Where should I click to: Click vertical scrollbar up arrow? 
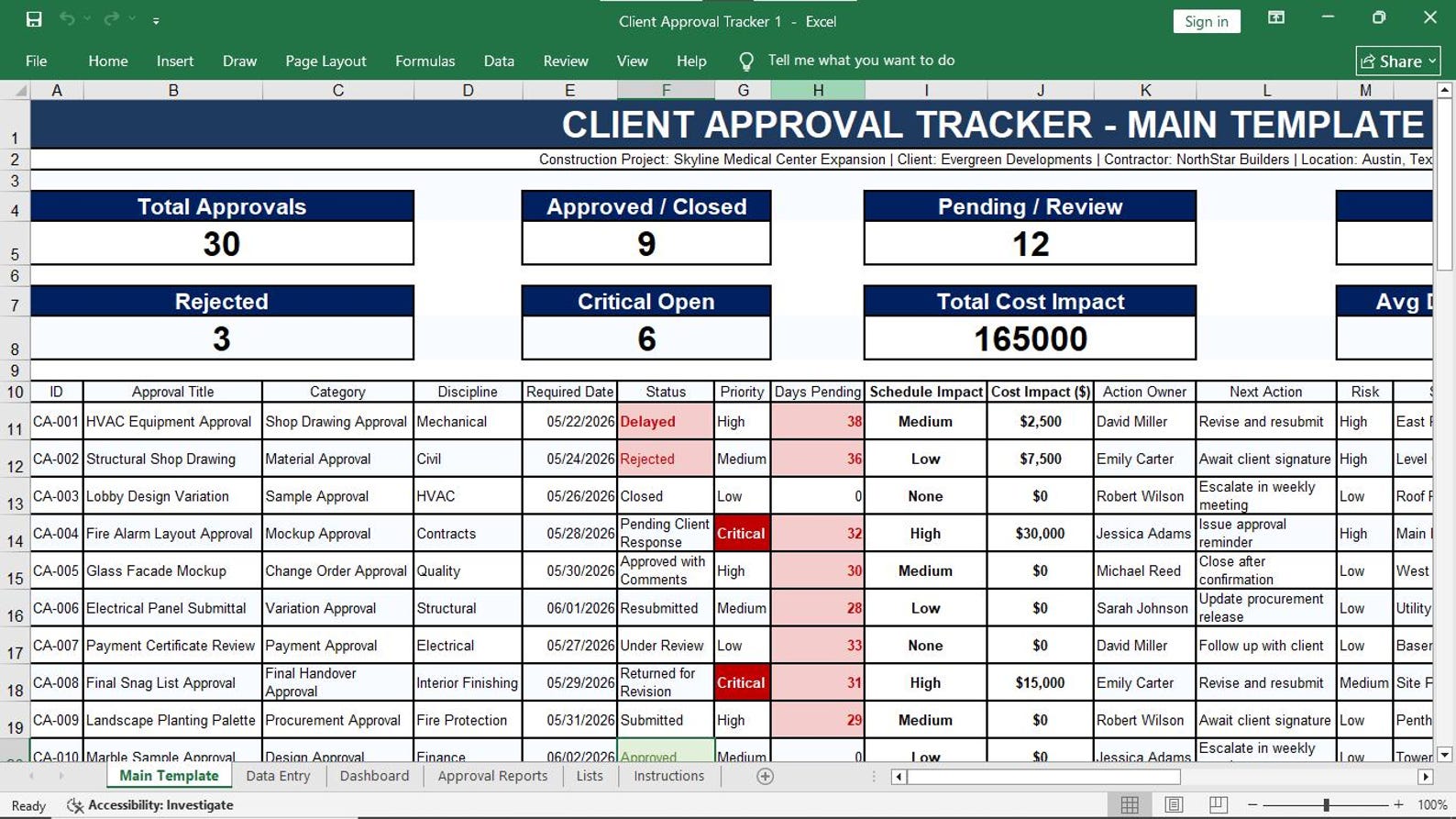1445,90
